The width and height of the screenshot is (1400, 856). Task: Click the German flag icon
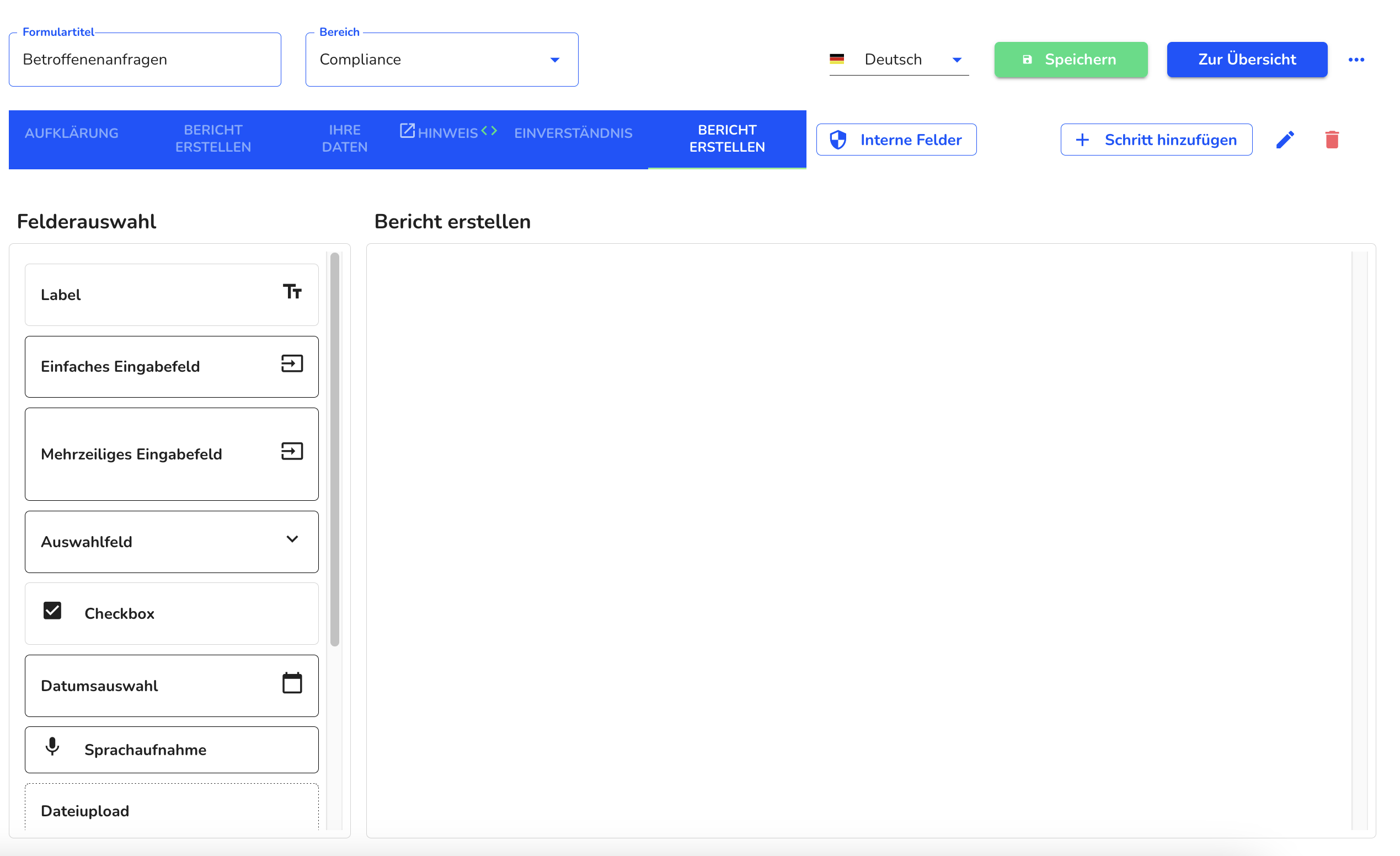pyautogui.click(x=836, y=58)
